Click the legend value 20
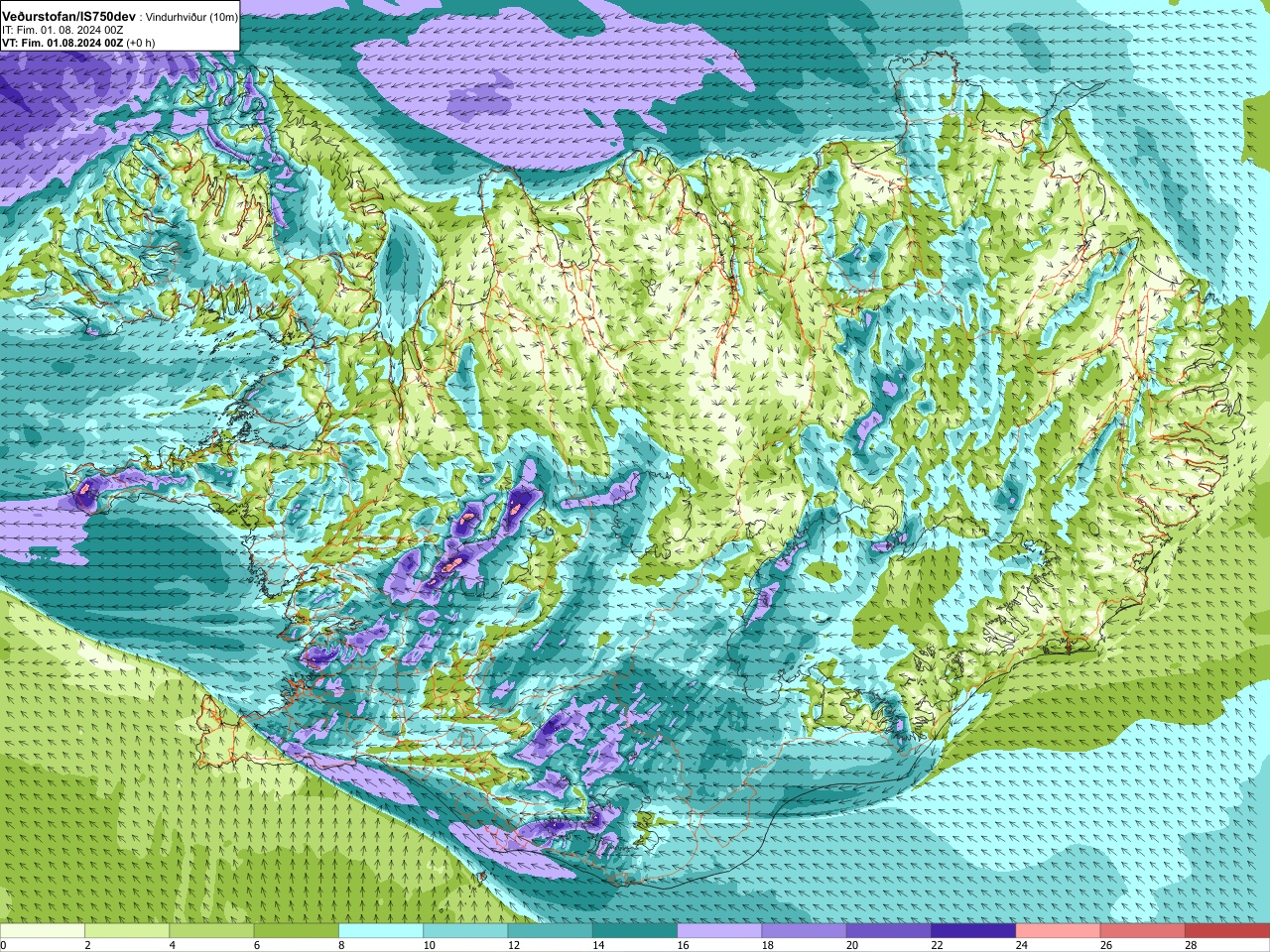 coord(852,945)
